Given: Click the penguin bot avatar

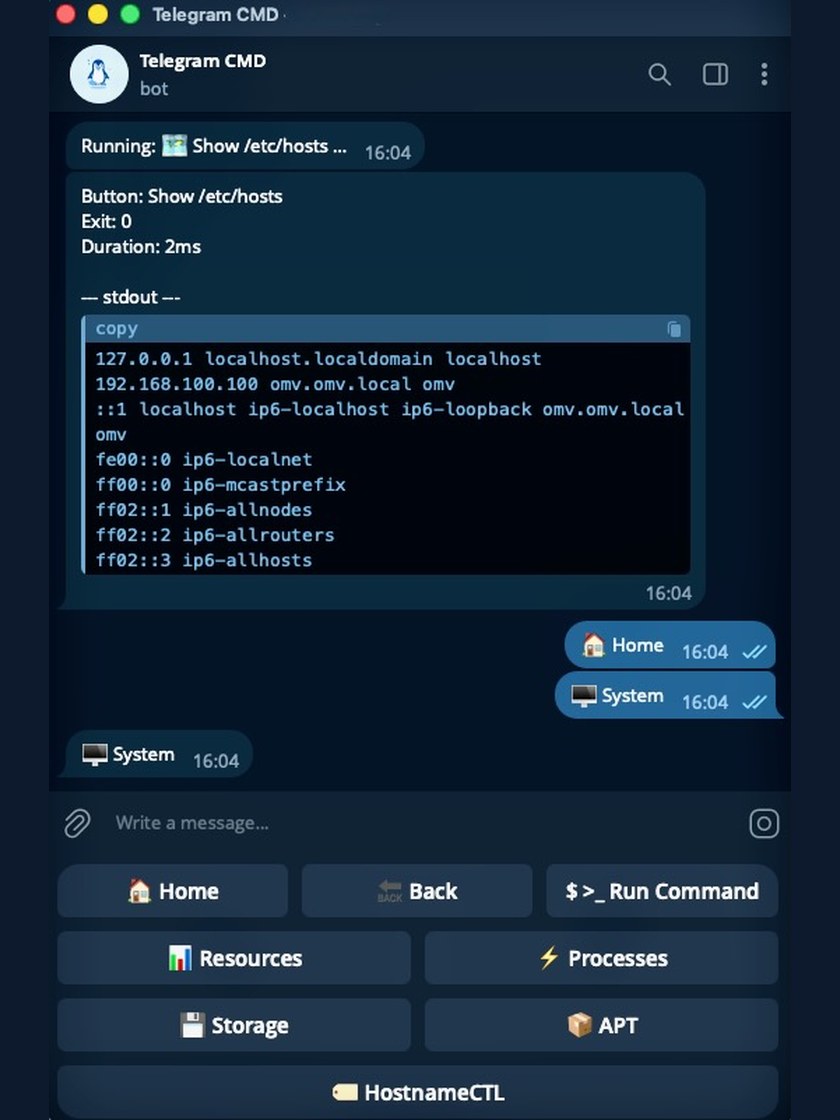Looking at the screenshot, I should pos(99,74).
